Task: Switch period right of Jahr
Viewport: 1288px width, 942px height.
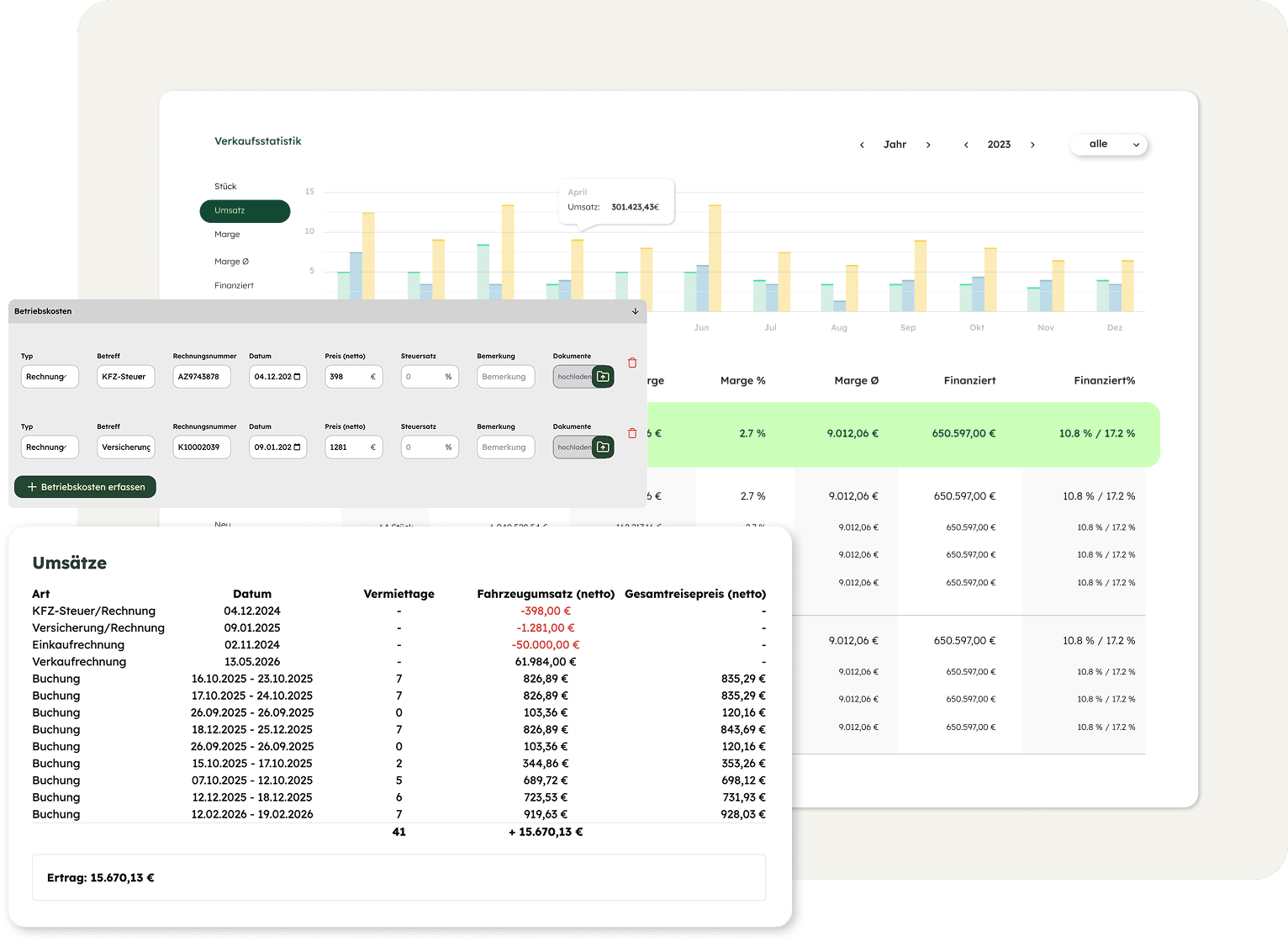Action: pyautogui.click(x=928, y=145)
